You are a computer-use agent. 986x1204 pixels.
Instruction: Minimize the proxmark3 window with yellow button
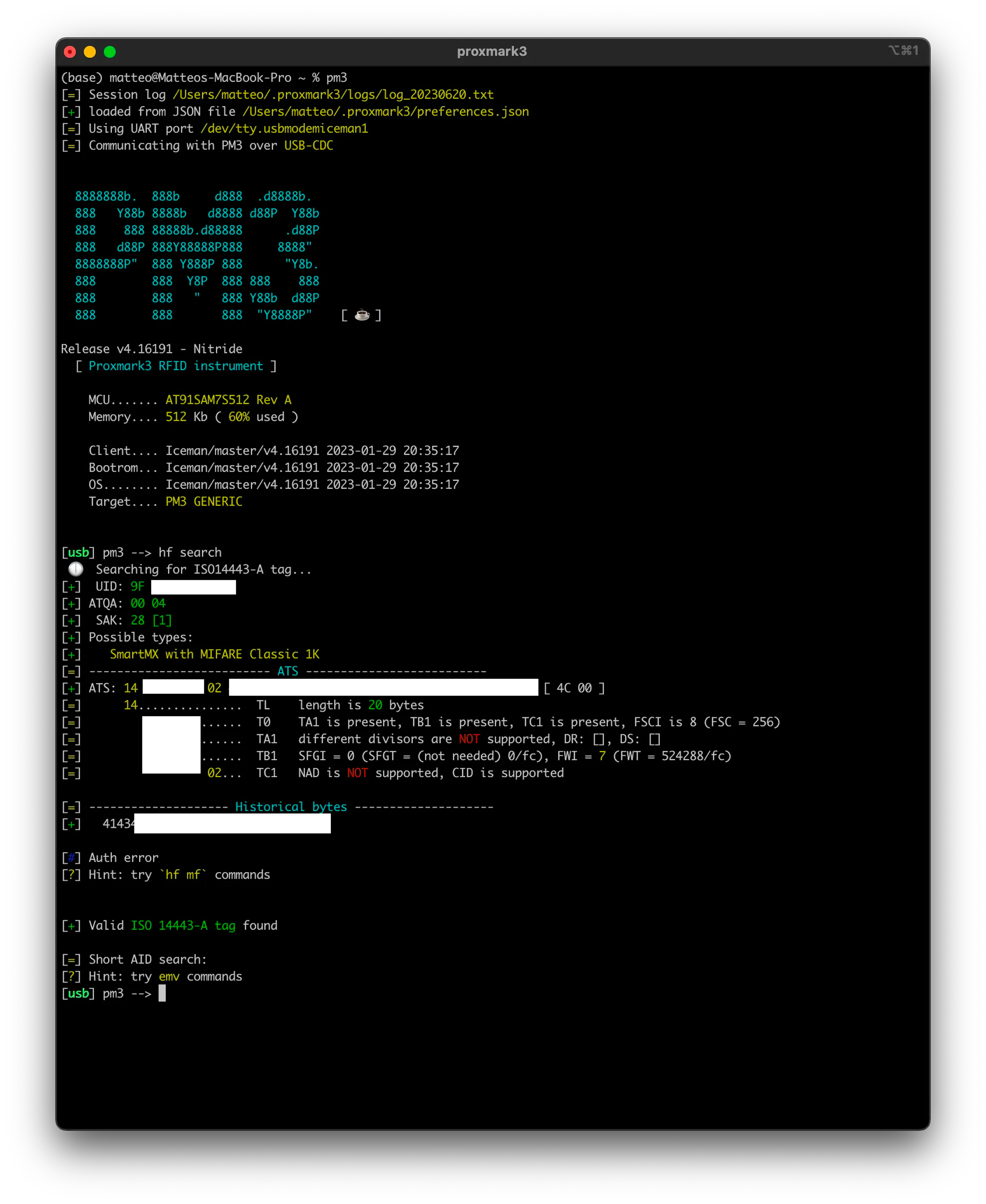90,52
